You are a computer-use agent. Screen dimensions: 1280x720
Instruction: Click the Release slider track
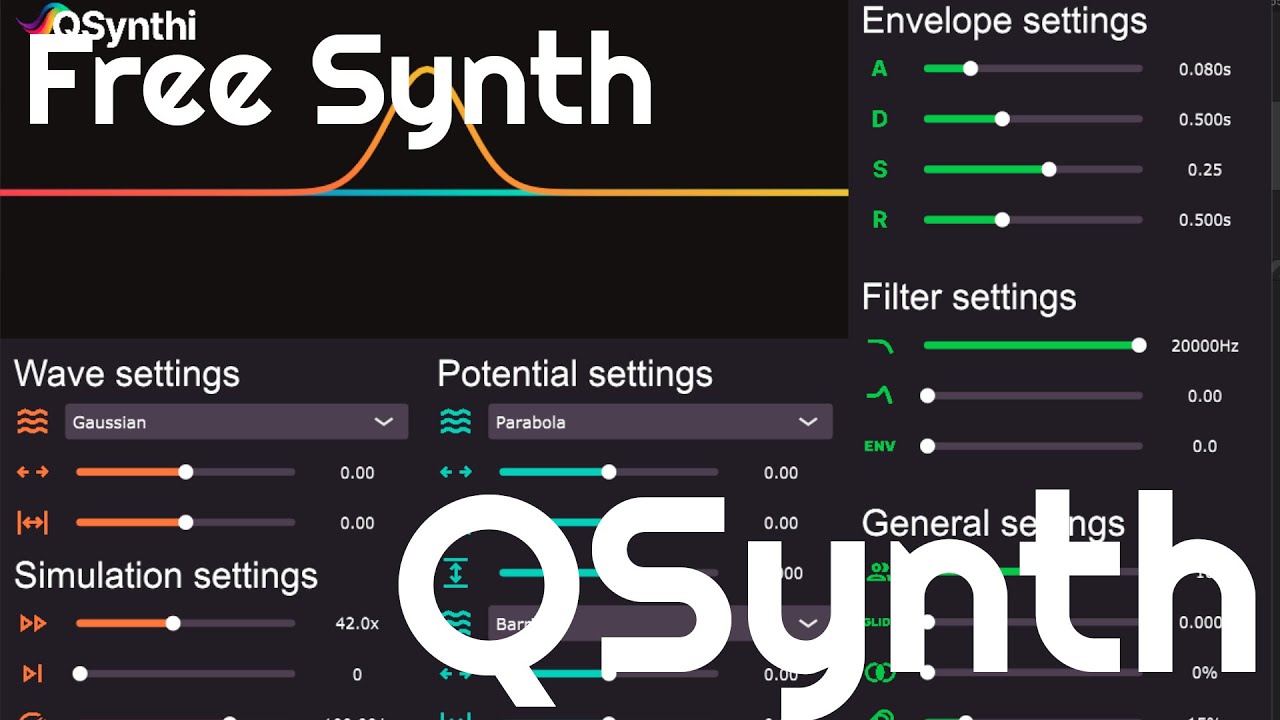(x=1033, y=220)
